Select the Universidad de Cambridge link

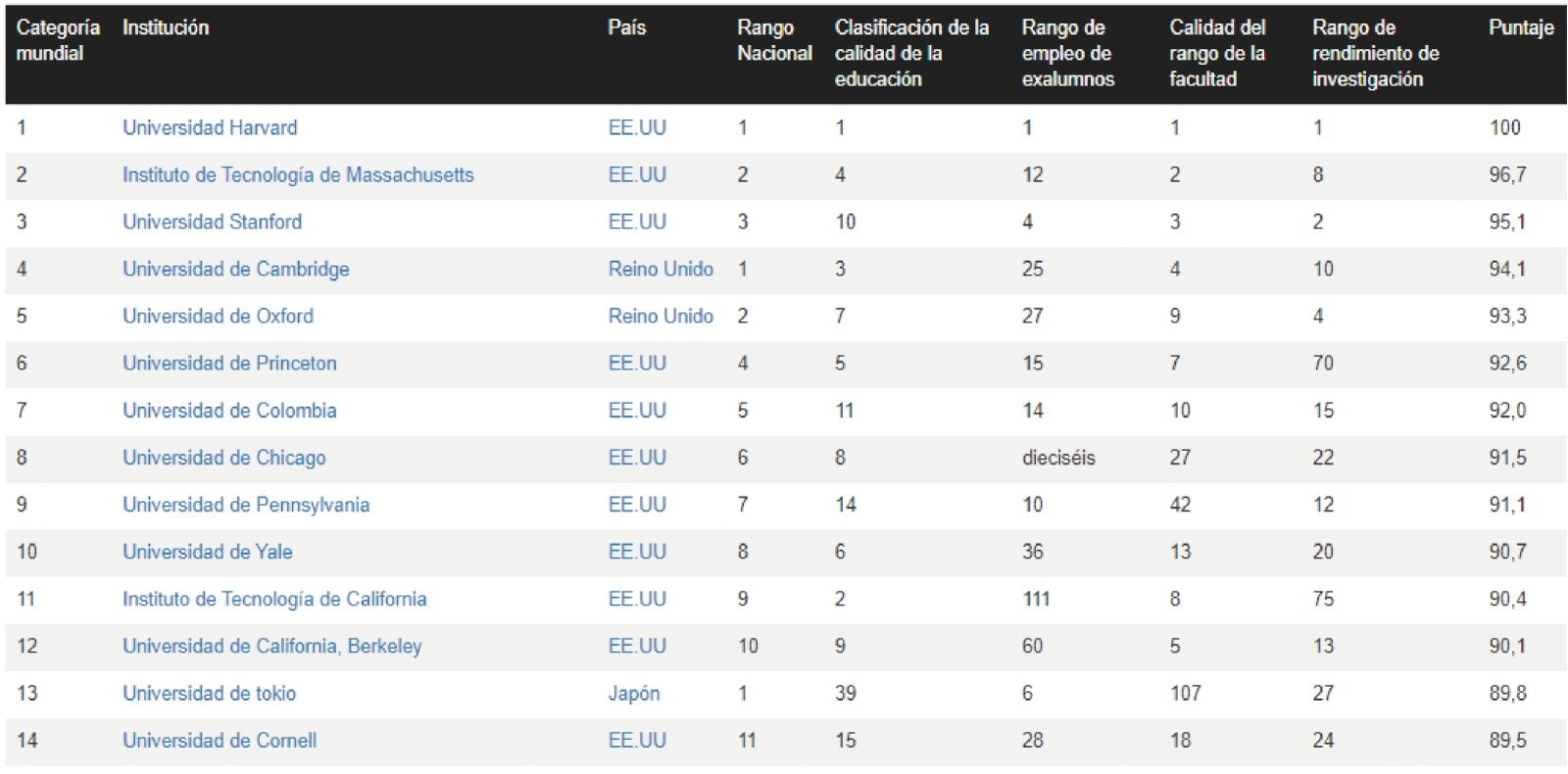pos(235,268)
